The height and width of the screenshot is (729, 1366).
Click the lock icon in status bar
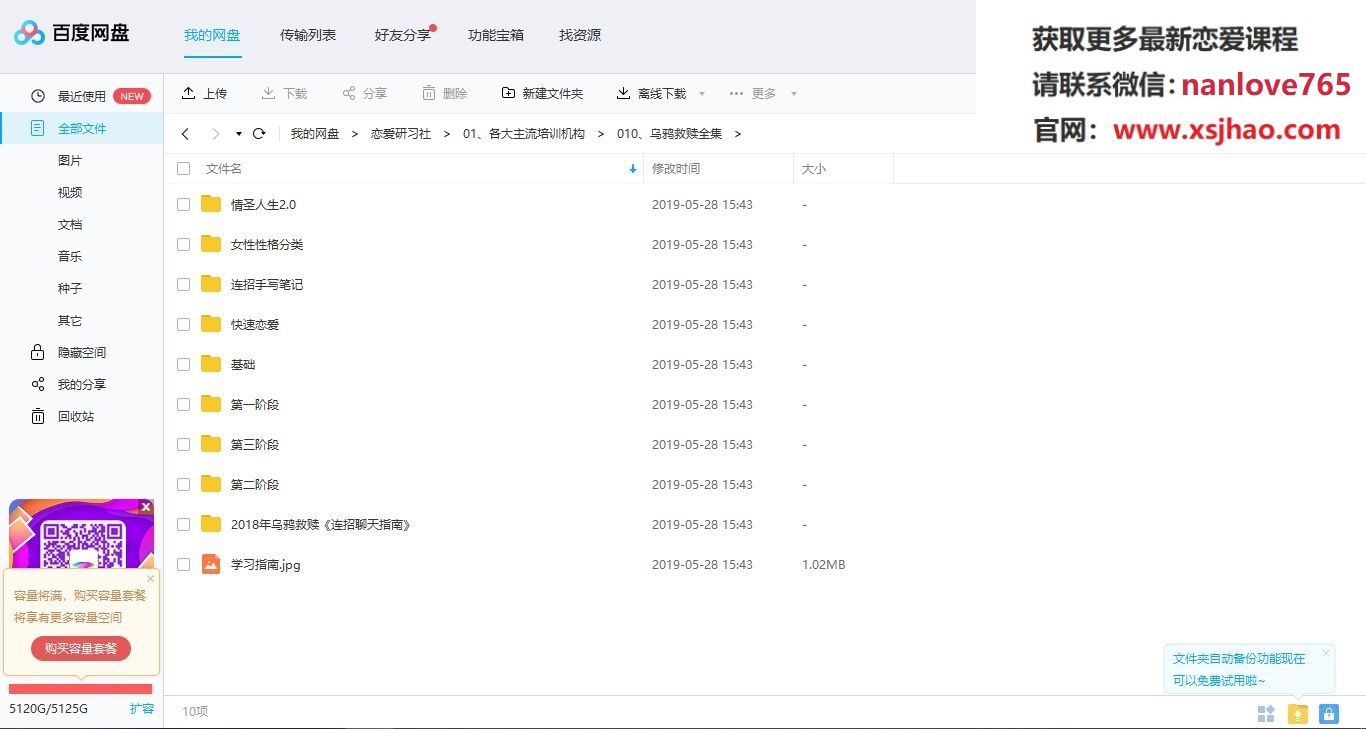(1328, 713)
